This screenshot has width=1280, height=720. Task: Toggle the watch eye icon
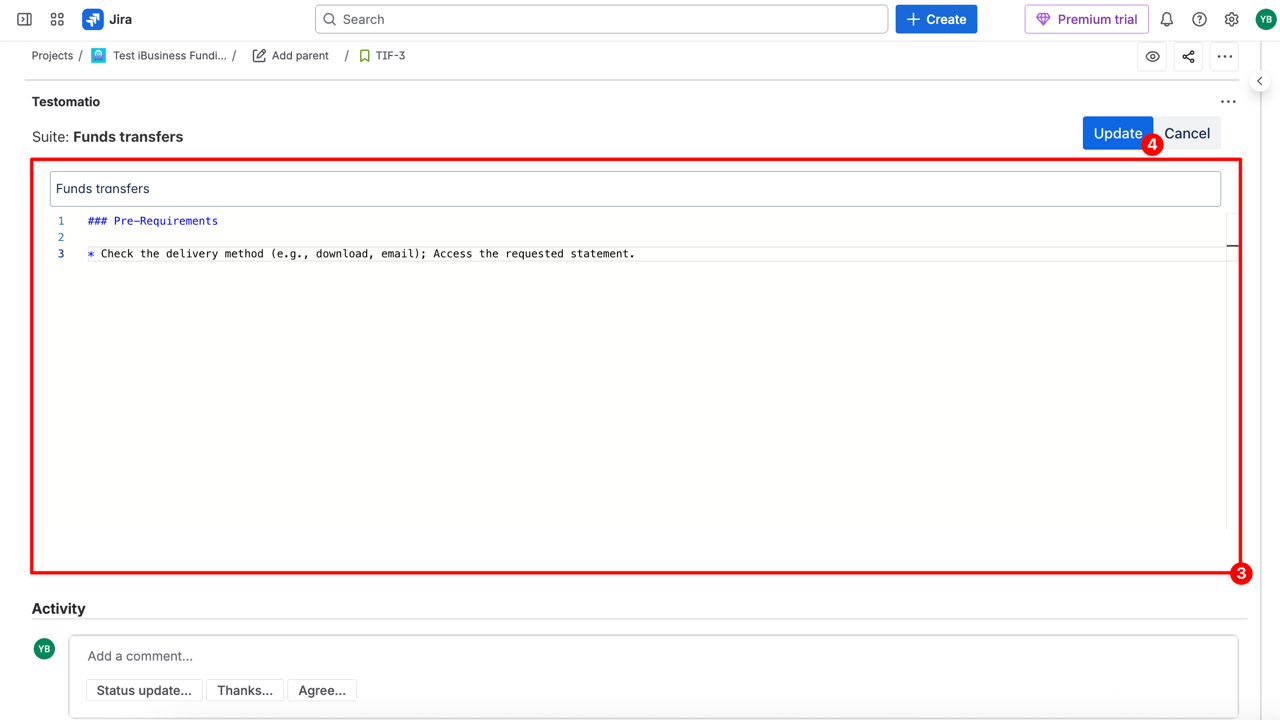[x=1152, y=57]
